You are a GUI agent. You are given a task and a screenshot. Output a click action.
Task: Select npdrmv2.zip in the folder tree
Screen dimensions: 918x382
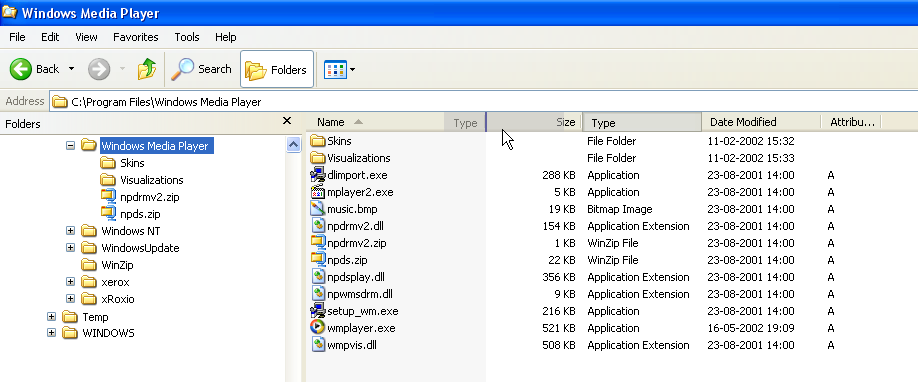[149, 197]
